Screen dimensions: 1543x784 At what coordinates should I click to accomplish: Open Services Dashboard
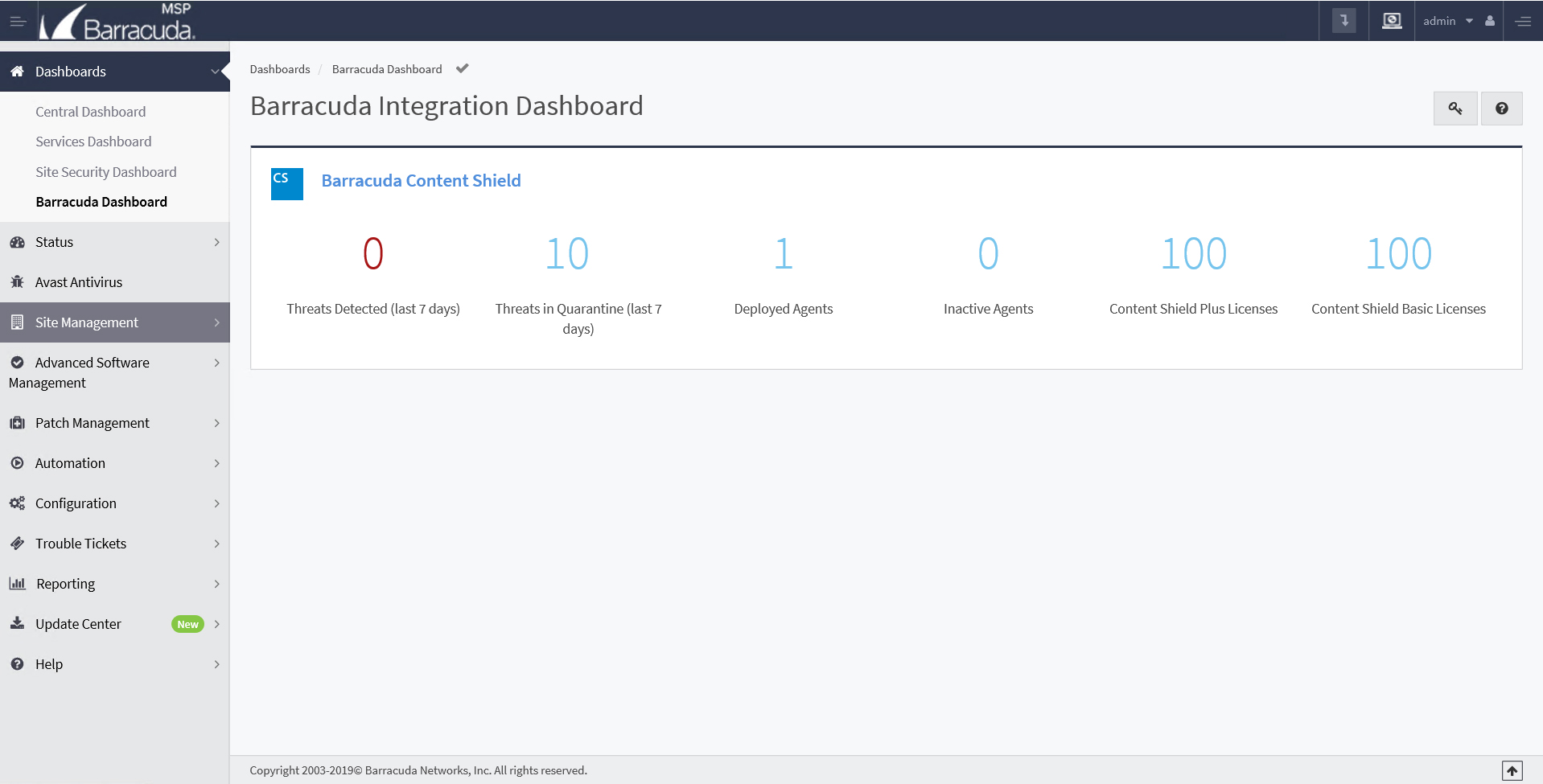(93, 142)
